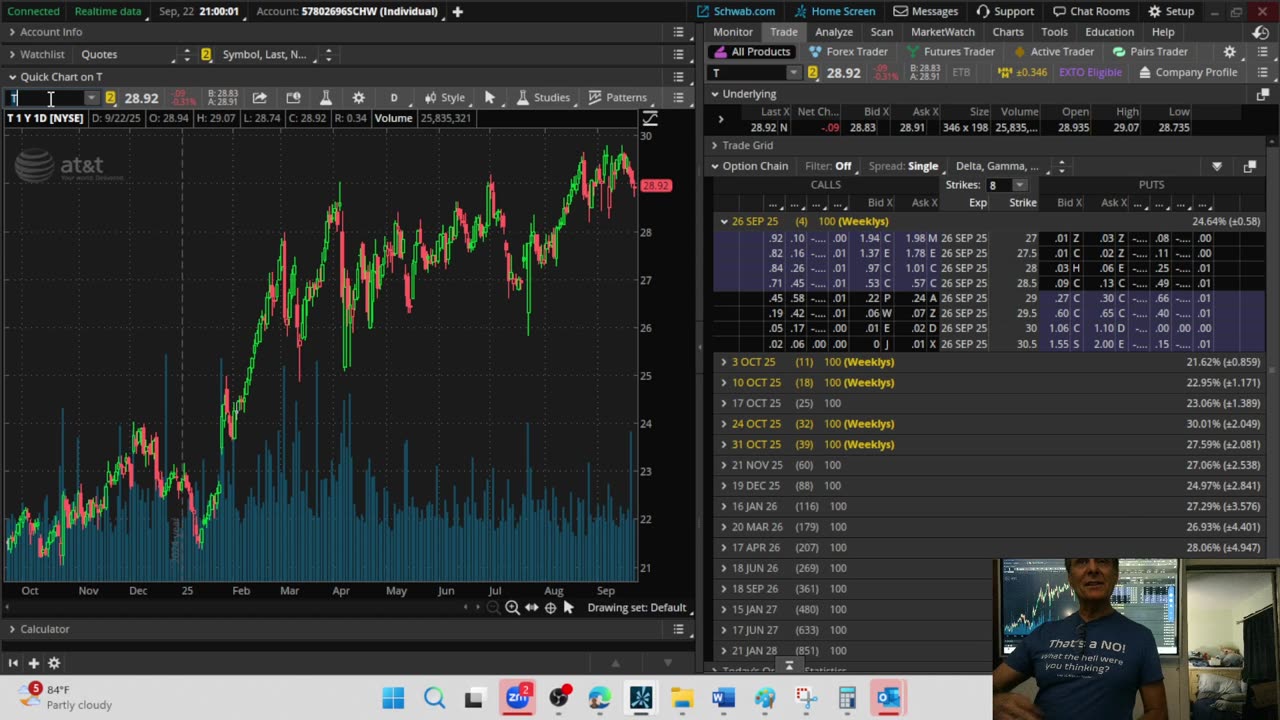Collapse the 26 SEP 25 expiration
This screenshot has height=720, width=1280.
[x=724, y=221]
